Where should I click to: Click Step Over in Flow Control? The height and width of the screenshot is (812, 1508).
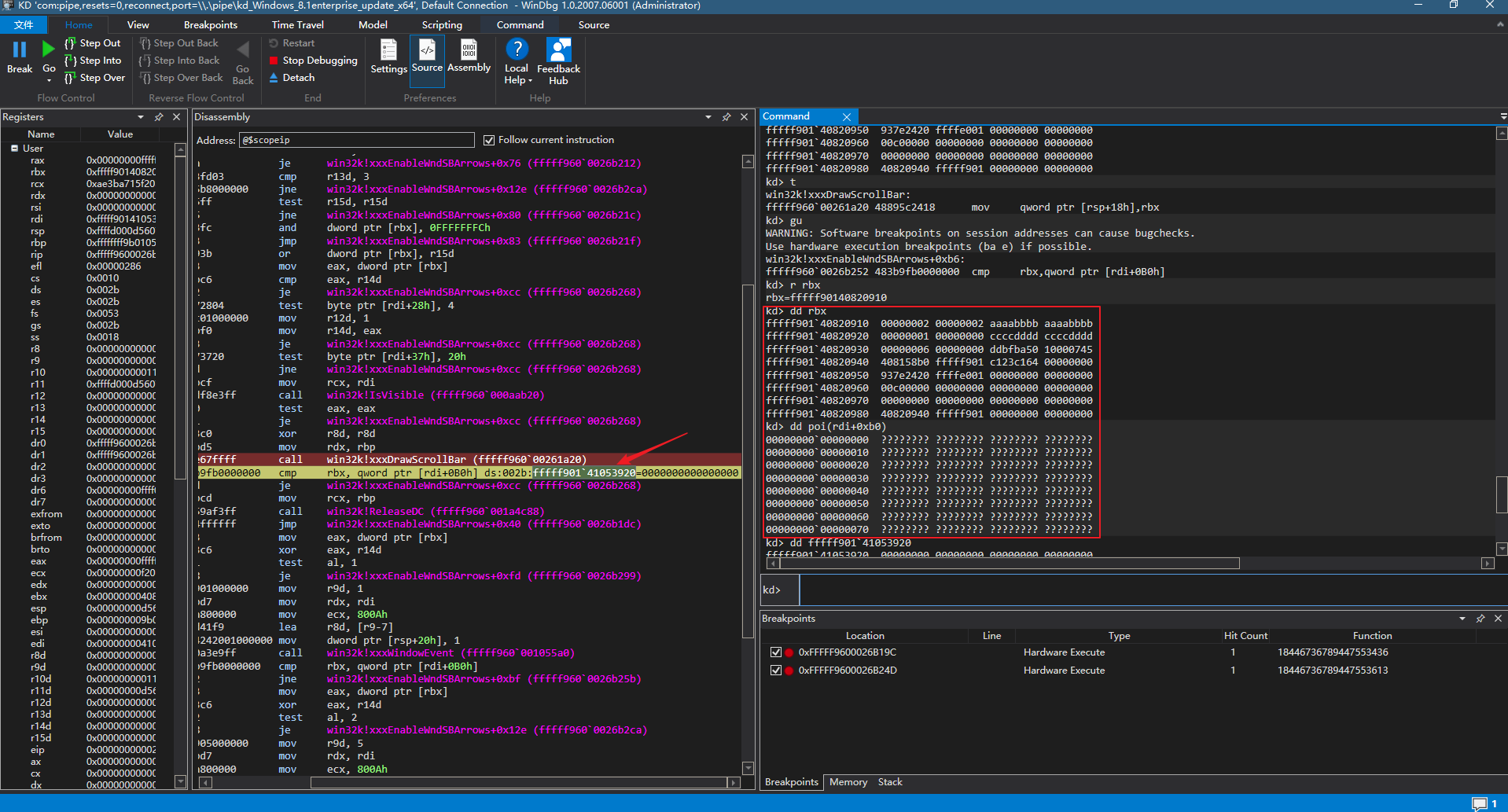94,78
